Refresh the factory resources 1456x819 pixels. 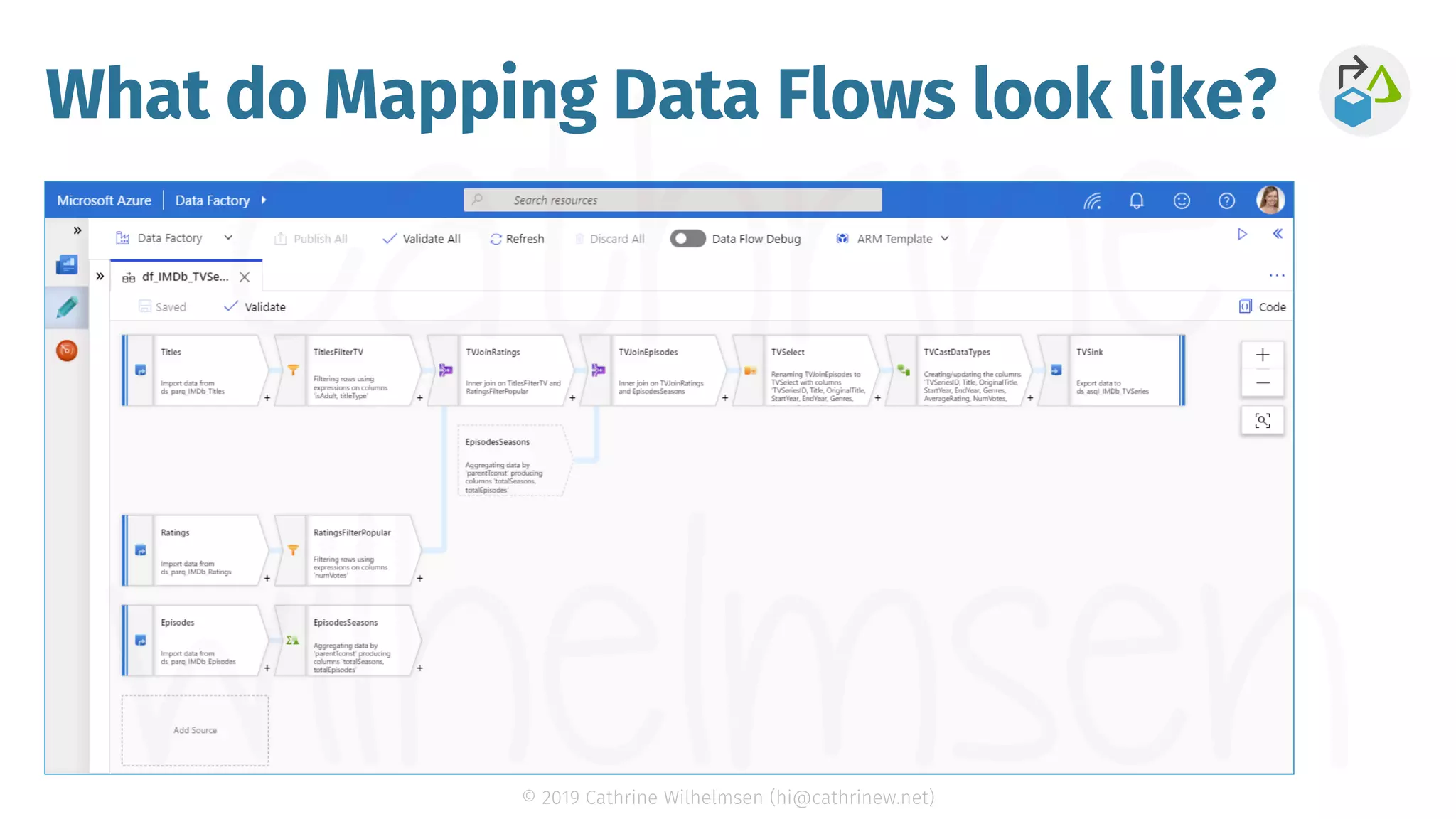[x=517, y=239]
